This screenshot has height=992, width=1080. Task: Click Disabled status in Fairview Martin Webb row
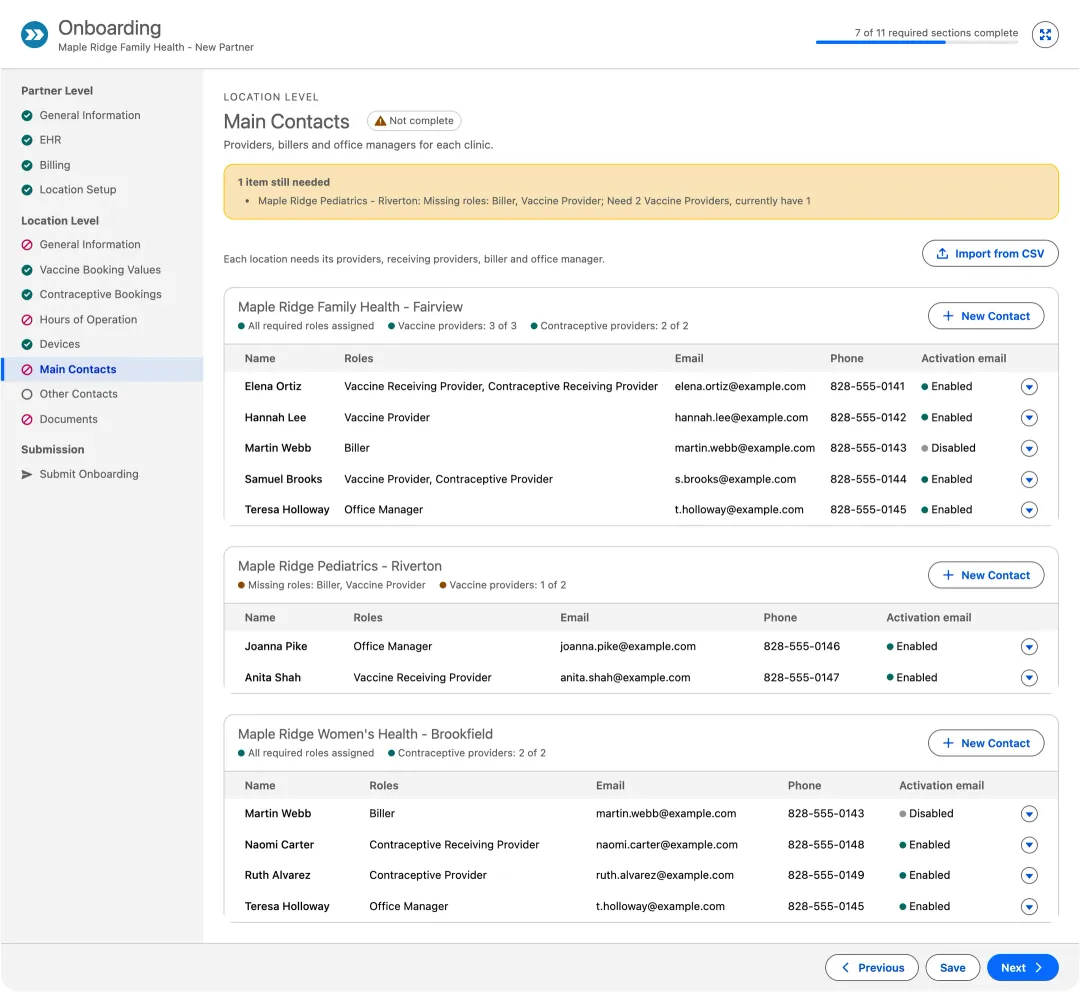948,448
